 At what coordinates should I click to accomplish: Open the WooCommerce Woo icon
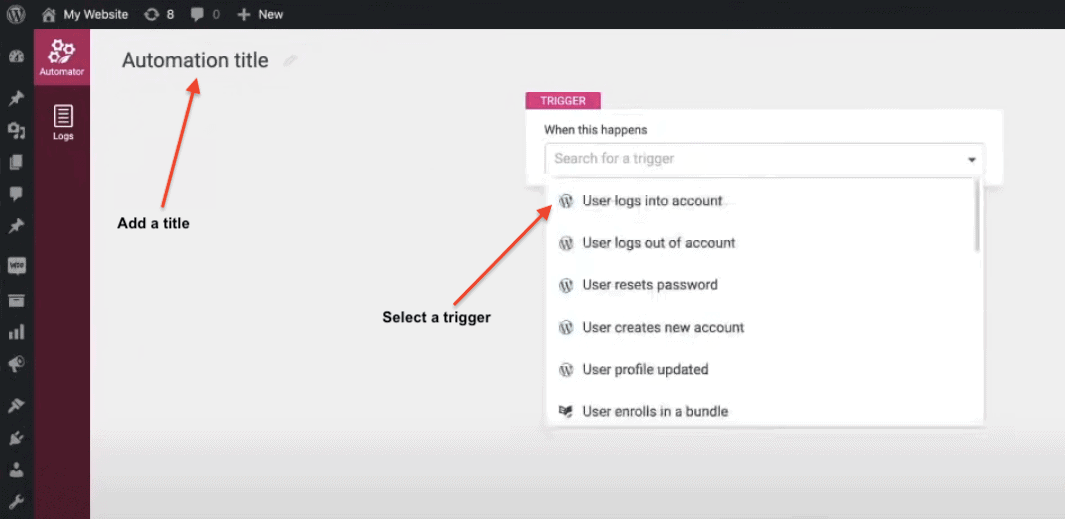tap(16, 266)
